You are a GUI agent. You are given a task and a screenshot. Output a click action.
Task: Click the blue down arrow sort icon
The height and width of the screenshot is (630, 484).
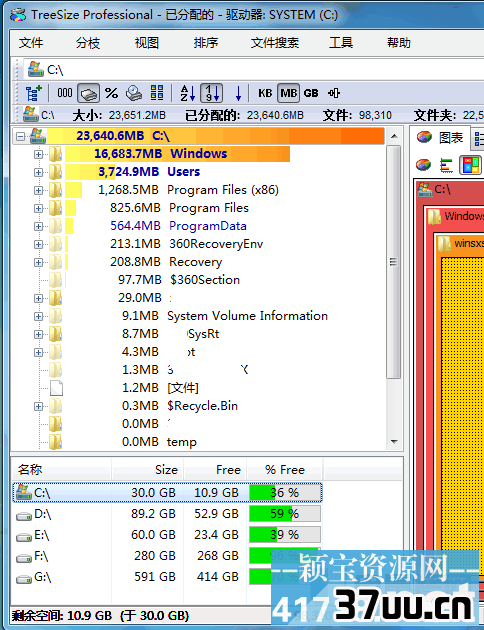(x=238, y=93)
